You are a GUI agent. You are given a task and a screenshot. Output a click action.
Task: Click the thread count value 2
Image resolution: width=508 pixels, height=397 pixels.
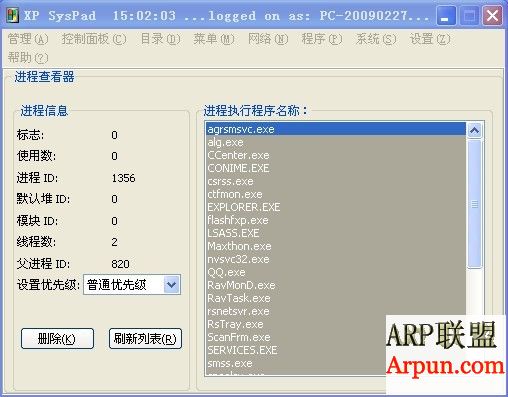[x=114, y=242]
